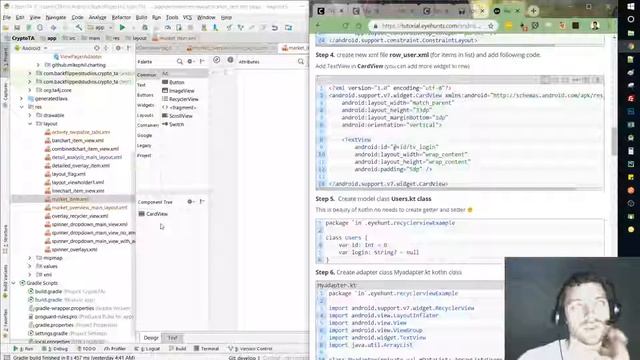Open Component Tree settings gear
The image size is (640, 360).
pyautogui.click(x=190, y=202)
